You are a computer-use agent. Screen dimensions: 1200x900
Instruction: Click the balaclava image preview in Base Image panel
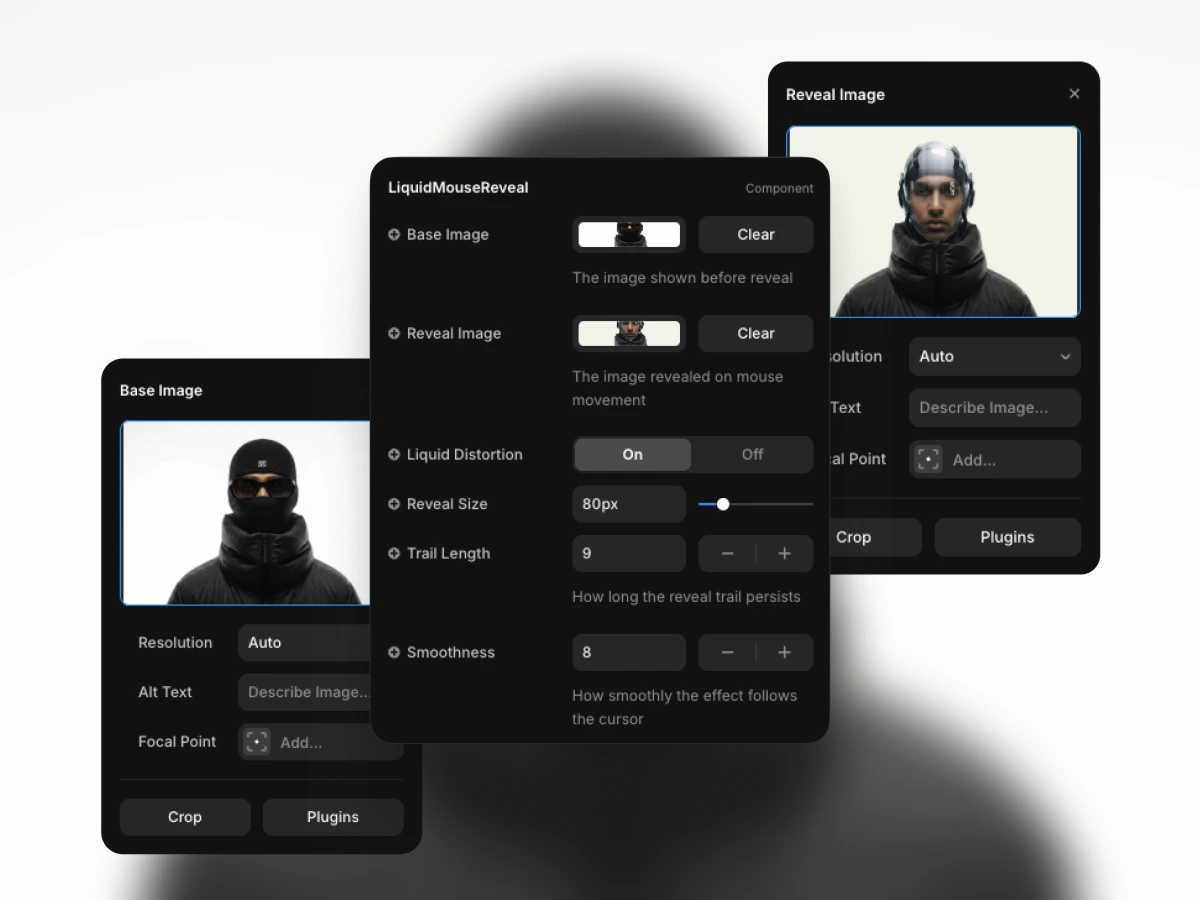coord(246,513)
